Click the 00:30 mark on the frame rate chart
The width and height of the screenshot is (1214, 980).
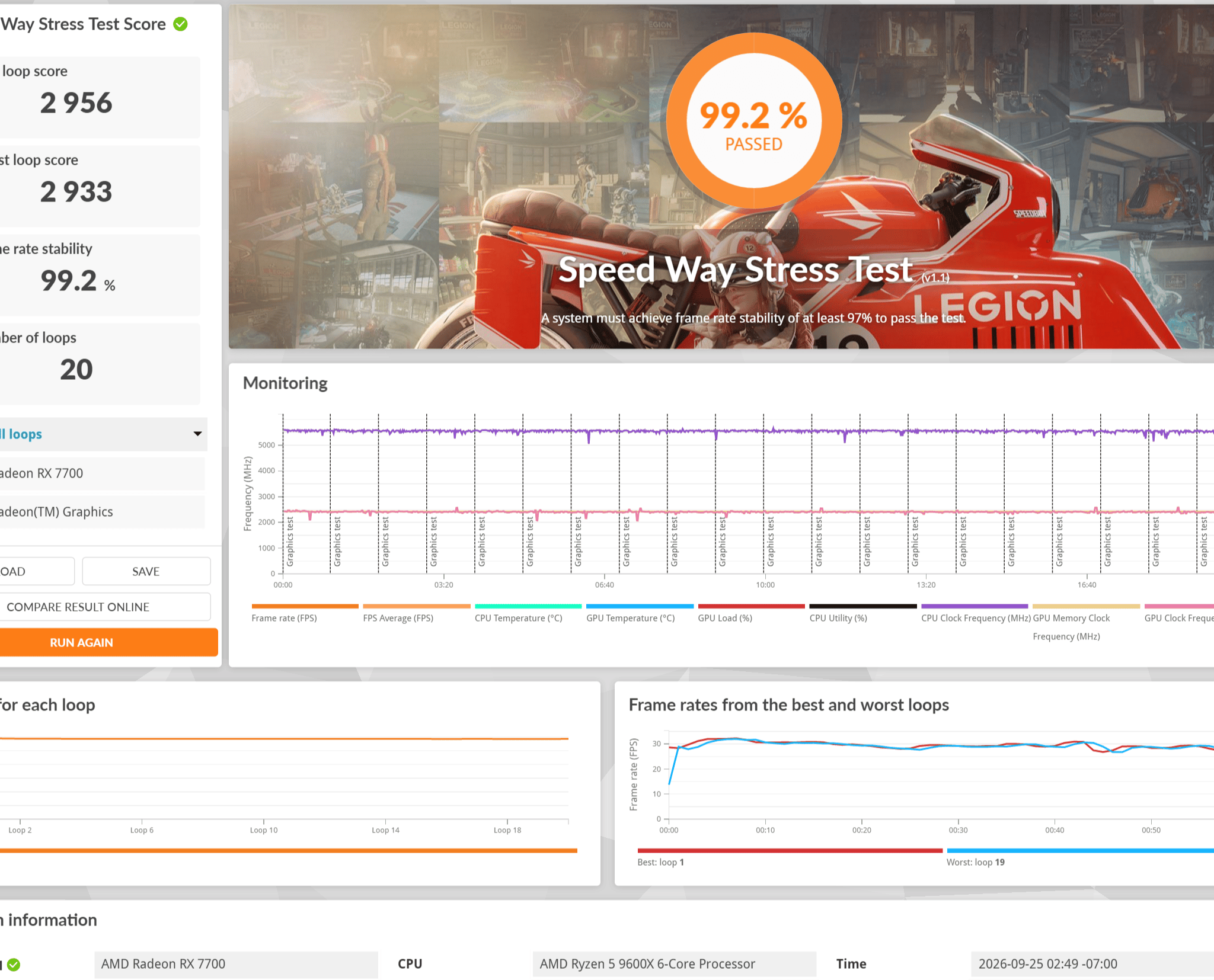pyautogui.click(x=958, y=830)
